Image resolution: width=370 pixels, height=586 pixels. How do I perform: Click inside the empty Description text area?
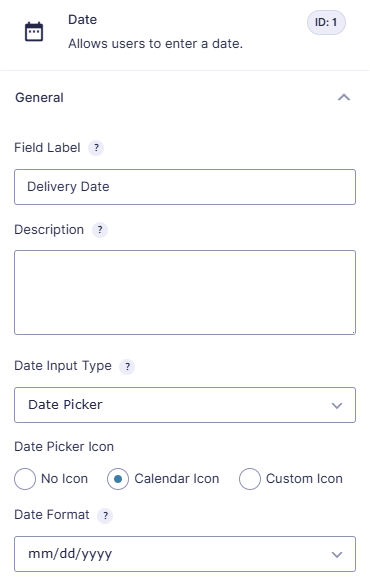pos(185,293)
